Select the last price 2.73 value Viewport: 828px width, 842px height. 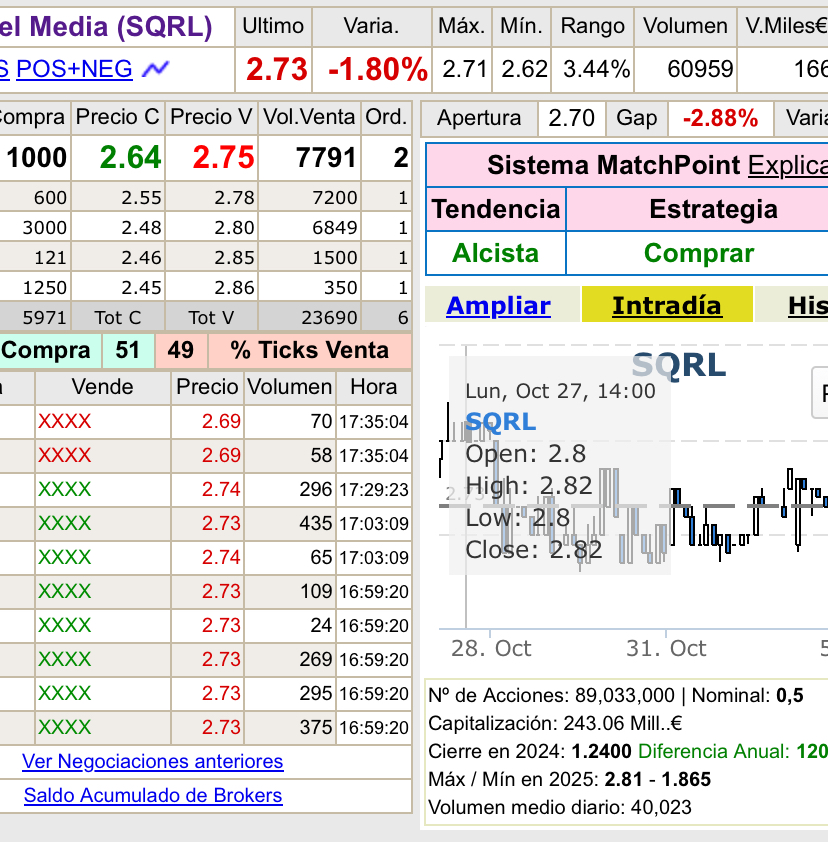pyautogui.click(x=276, y=70)
